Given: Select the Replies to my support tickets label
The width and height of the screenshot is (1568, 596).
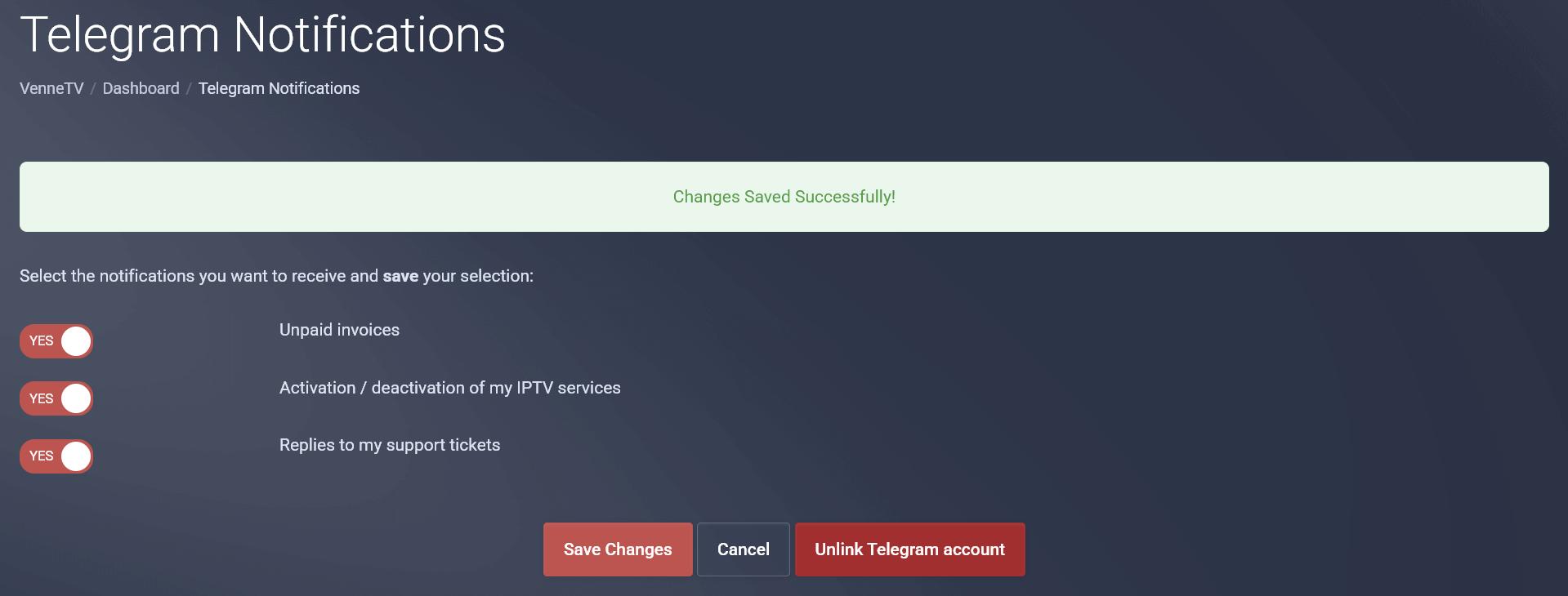Looking at the screenshot, I should click(x=389, y=445).
